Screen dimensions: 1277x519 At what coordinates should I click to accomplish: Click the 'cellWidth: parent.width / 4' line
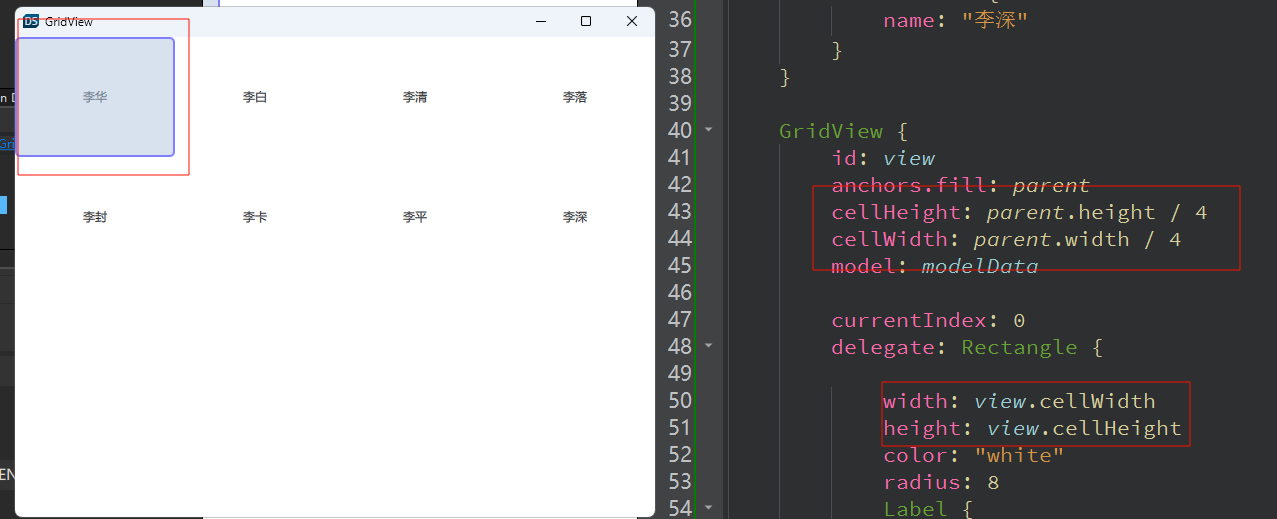coord(1006,239)
